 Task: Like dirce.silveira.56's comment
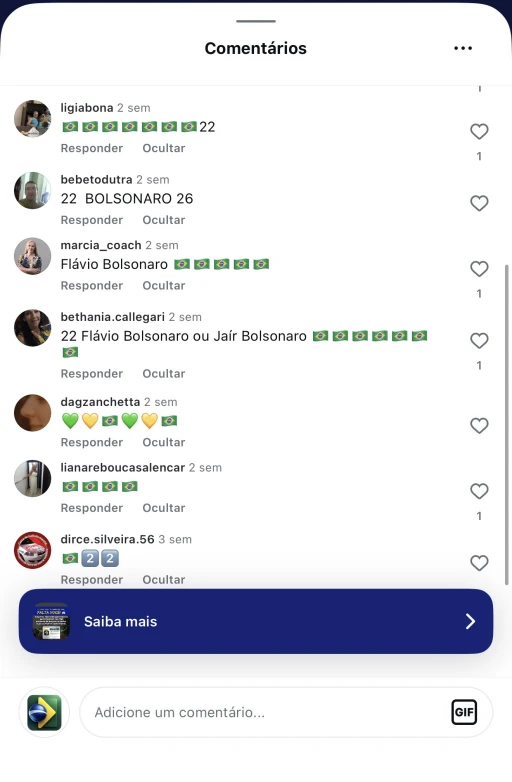[479, 564]
